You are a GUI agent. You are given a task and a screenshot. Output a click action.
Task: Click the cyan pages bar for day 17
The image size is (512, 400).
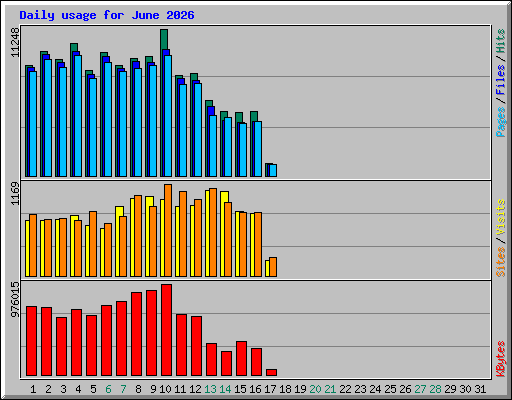click(x=273, y=170)
